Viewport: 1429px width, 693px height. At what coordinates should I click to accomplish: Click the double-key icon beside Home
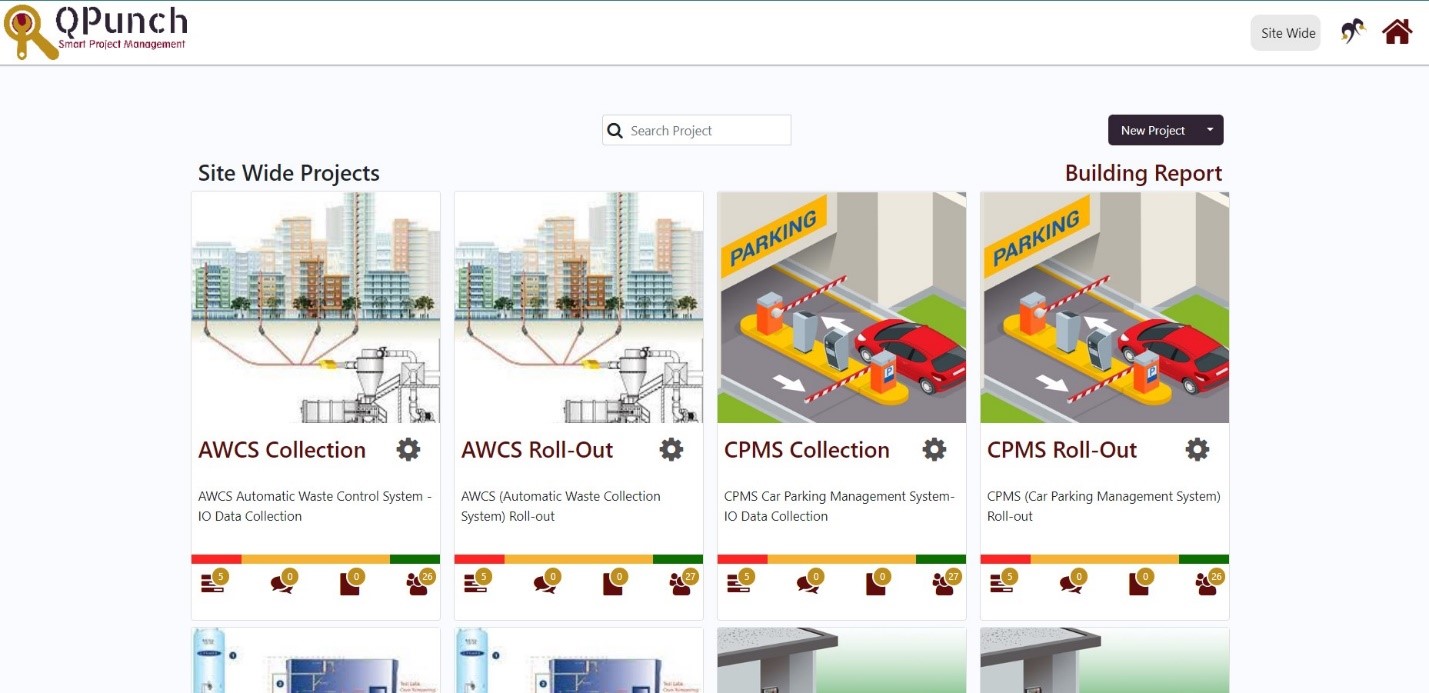point(1352,31)
